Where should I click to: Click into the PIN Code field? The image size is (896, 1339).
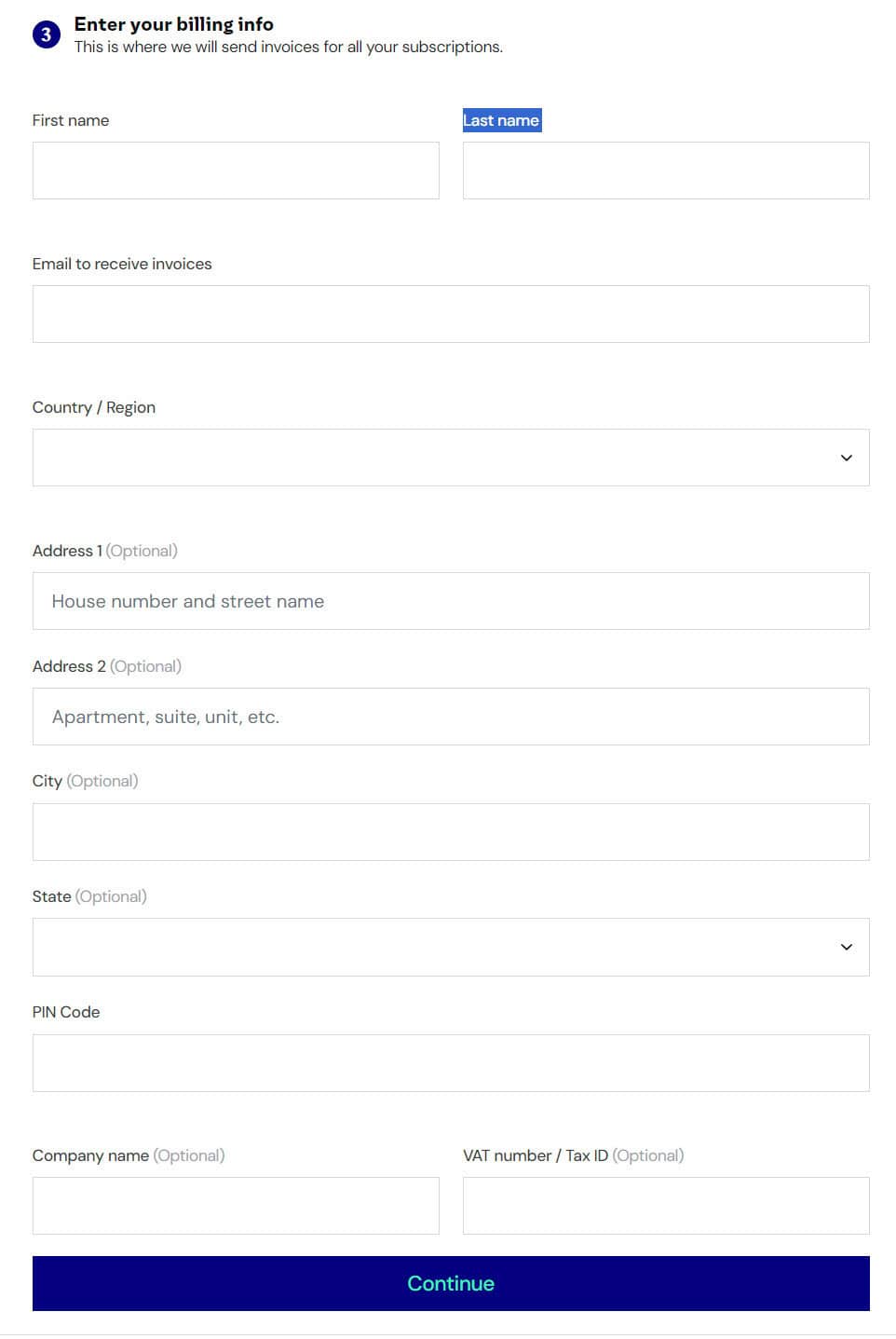point(451,1063)
